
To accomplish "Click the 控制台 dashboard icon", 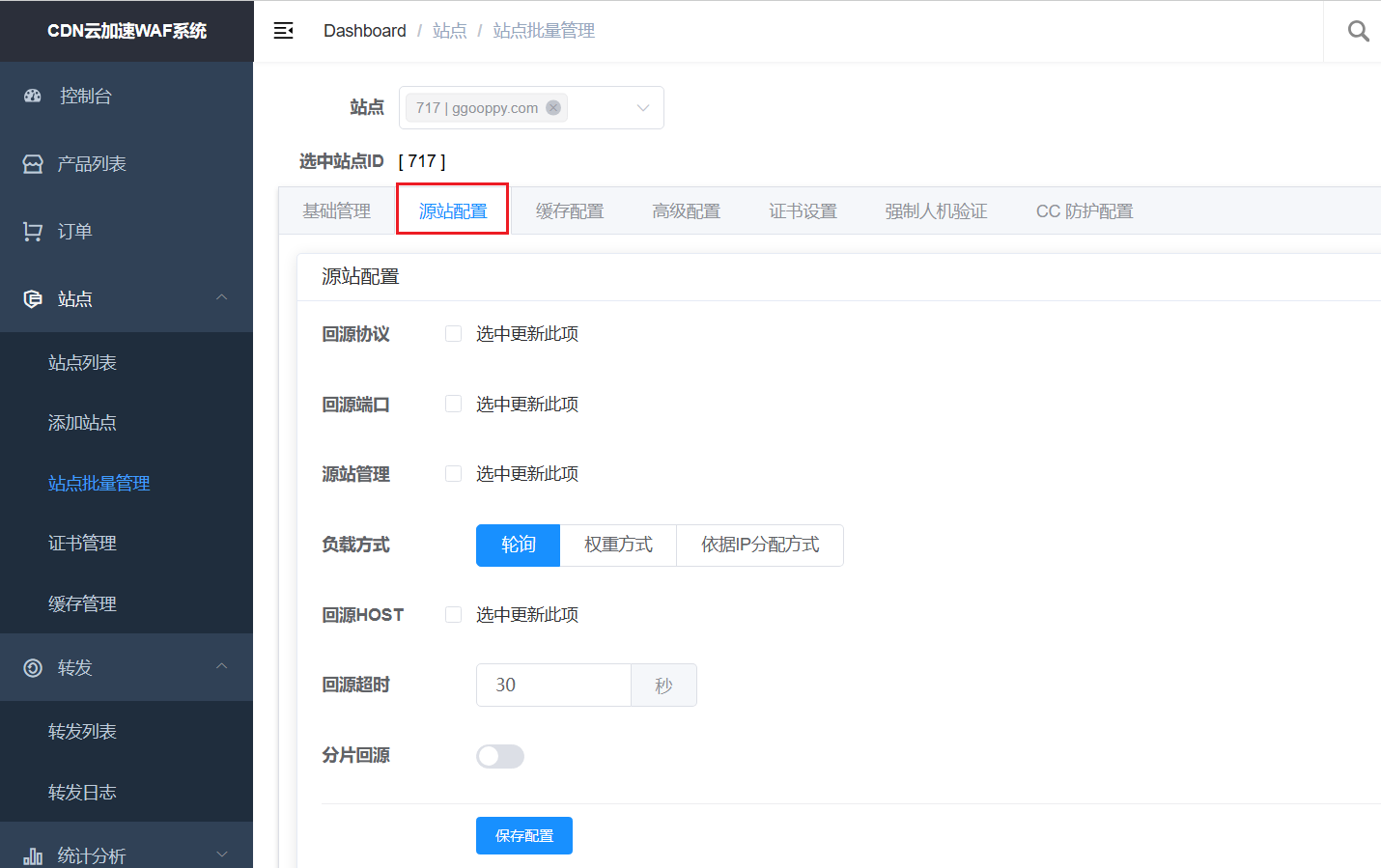I will 33,96.
